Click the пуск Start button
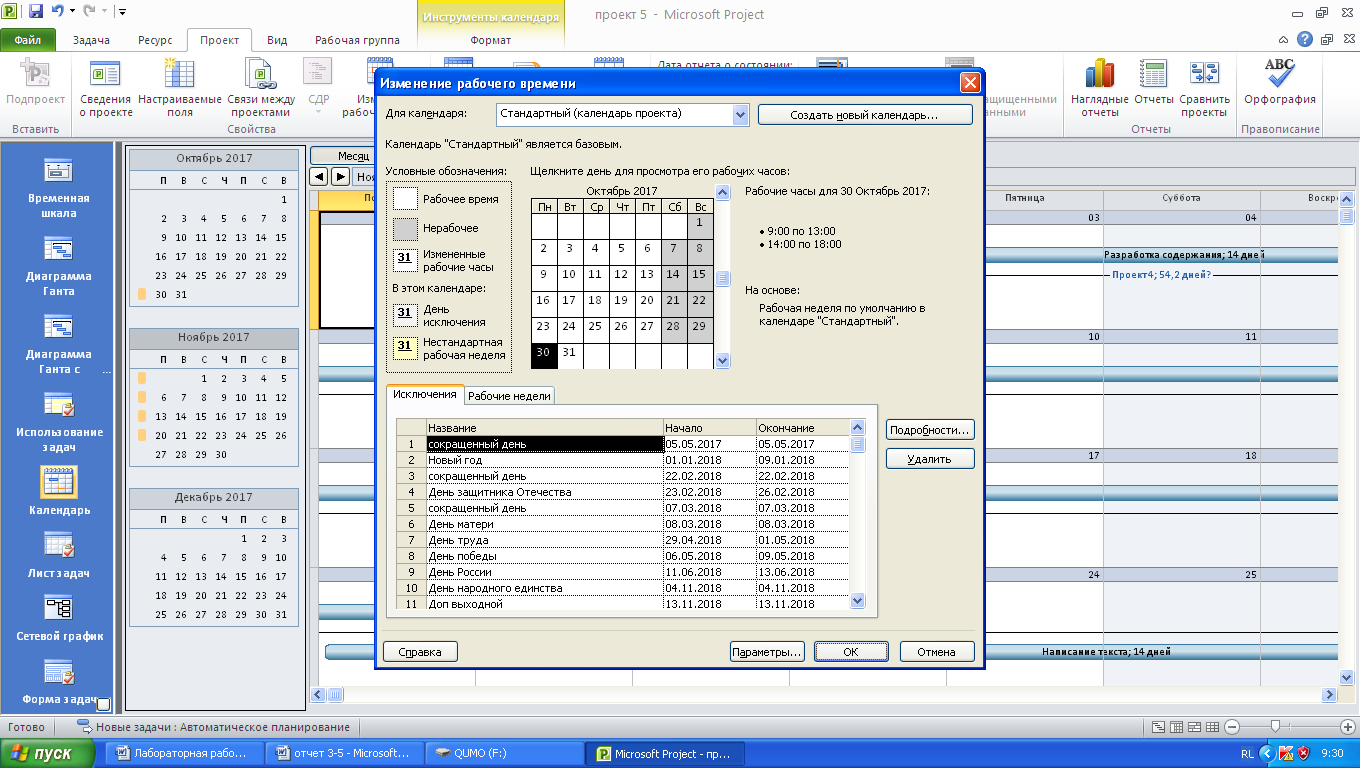This screenshot has width=1360, height=768. pyautogui.click(x=48, y=754)
